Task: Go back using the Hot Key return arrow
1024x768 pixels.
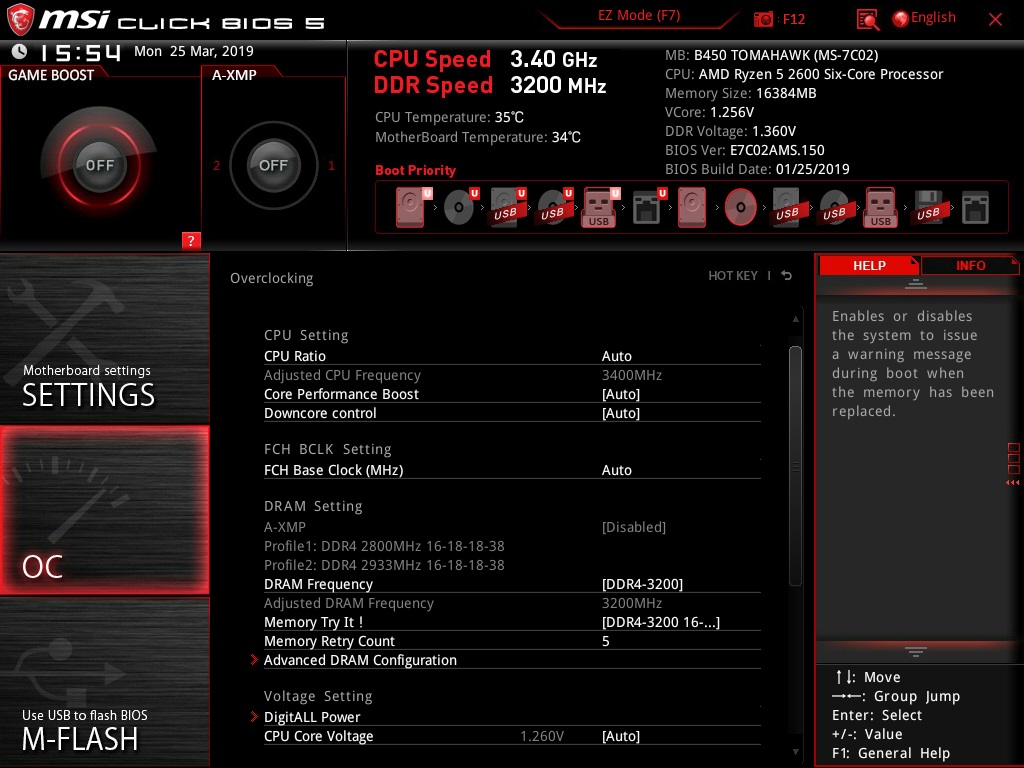Action: point(787,276)
